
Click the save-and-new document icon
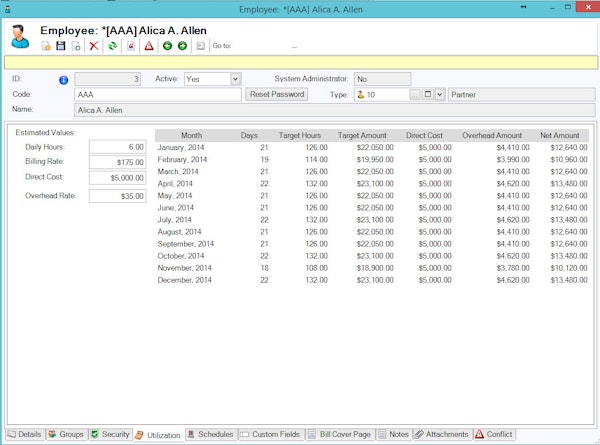(x=76, y=46)
